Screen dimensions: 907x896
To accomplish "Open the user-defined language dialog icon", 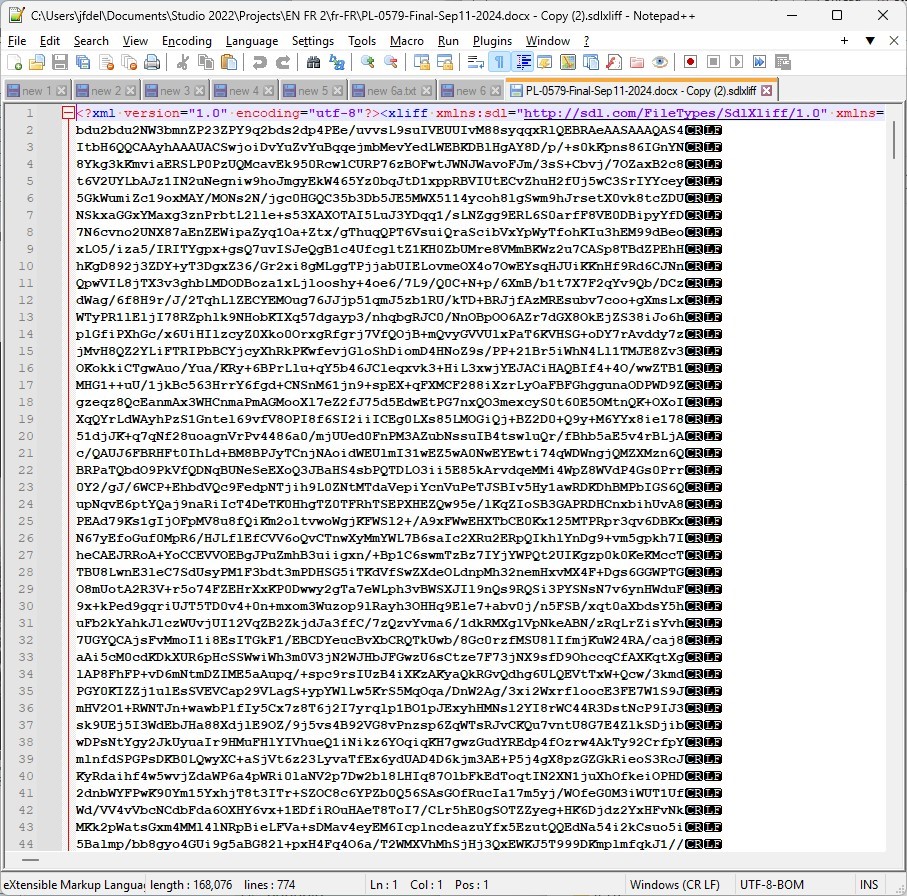I will pyautogui.click(x=545, y=62).
